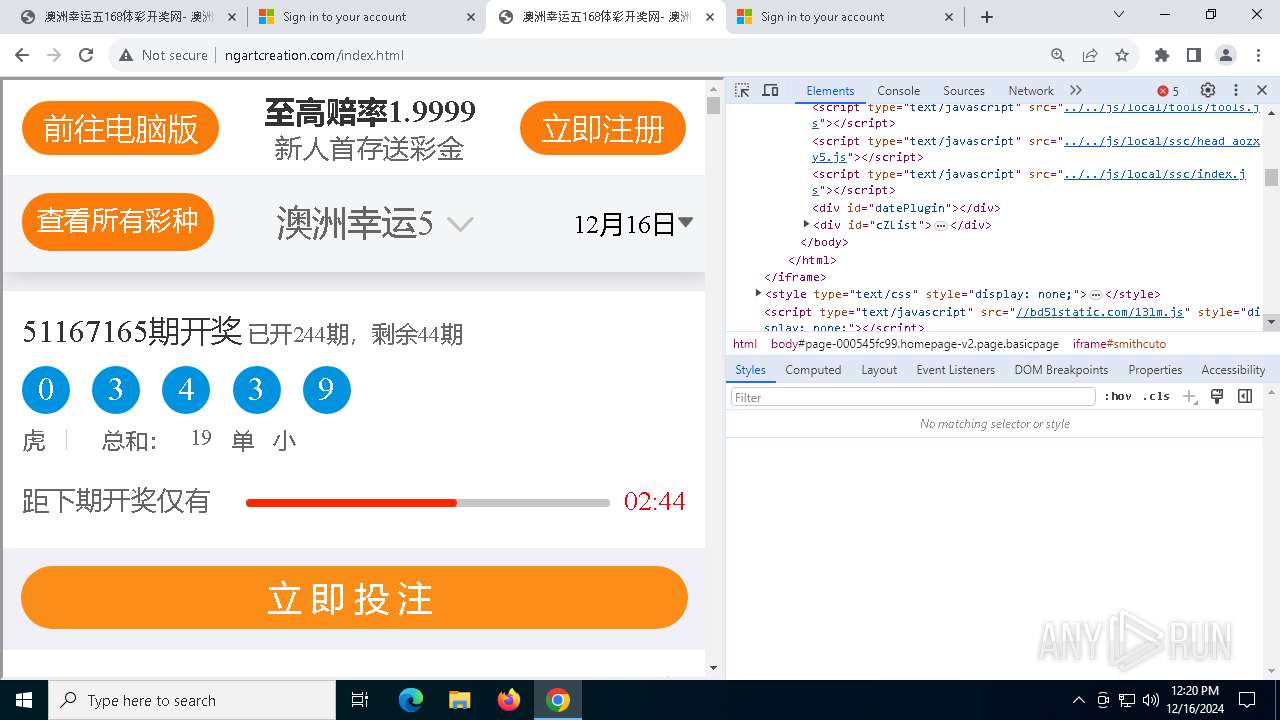Switch to the Elements tab
The image size is (1280, 720).
[x=830, y=90]
